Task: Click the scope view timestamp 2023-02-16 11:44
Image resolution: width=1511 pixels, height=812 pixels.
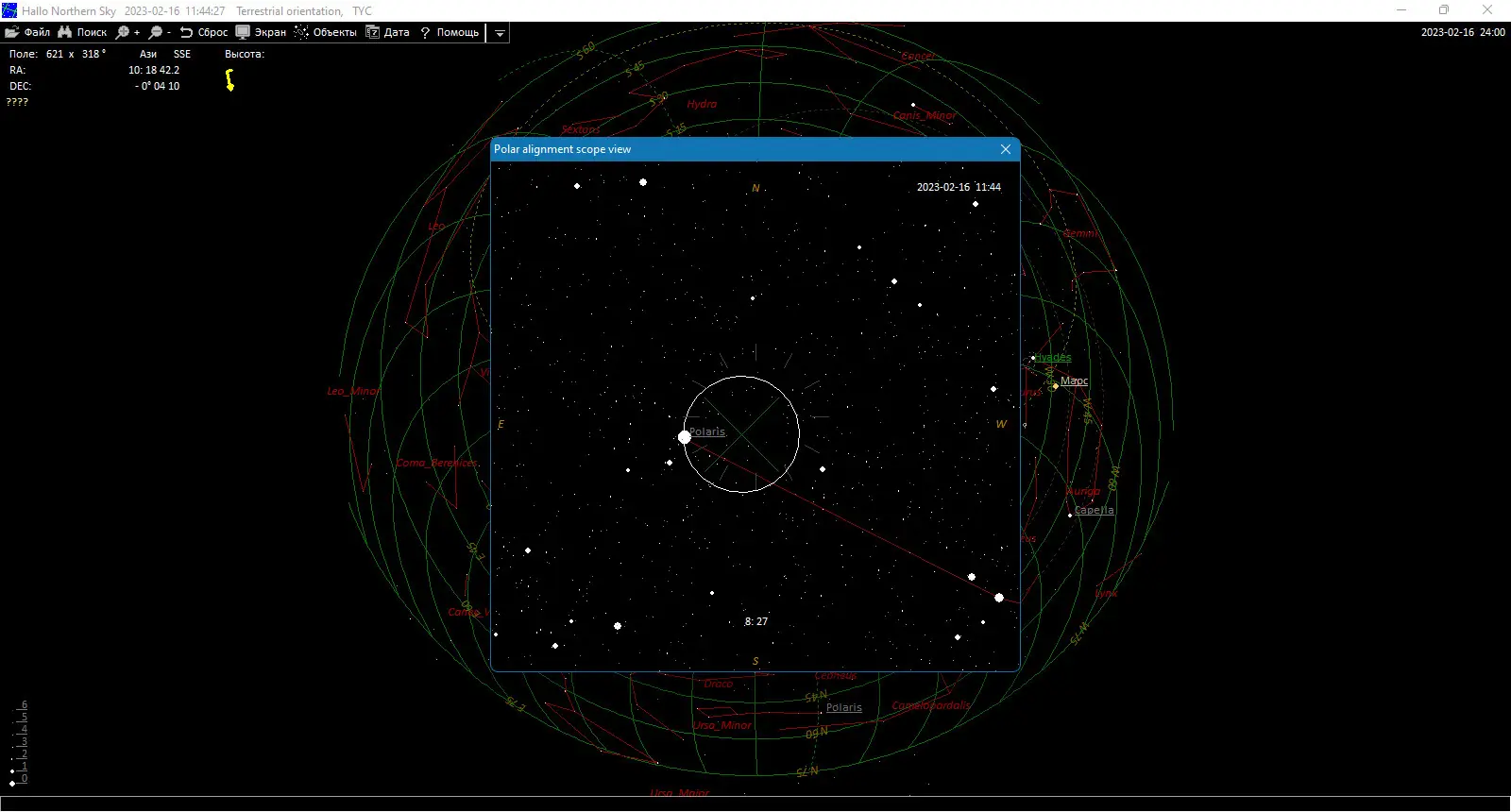Action: pyautogui.click(x=959, y=187)
